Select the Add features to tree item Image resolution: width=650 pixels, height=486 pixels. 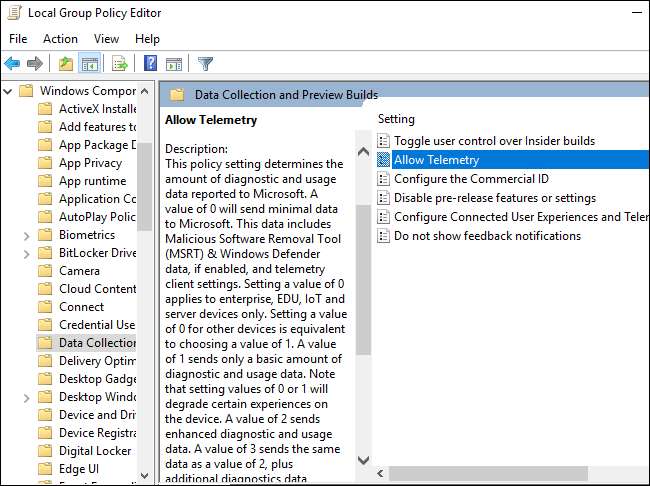coord(98,126)
